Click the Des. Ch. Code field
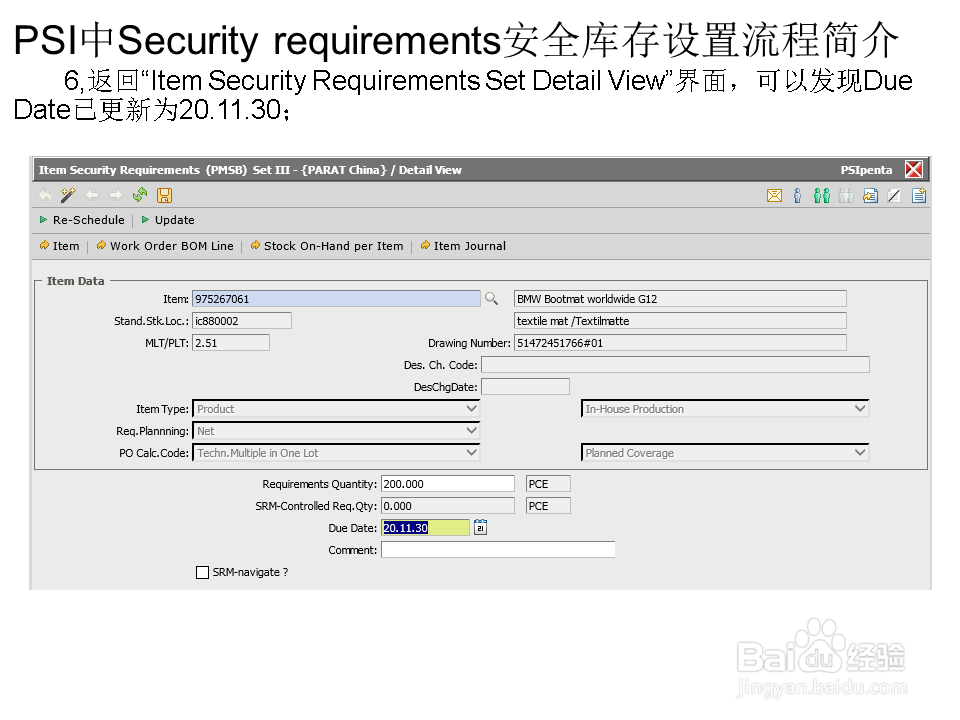 coord(675,365)
